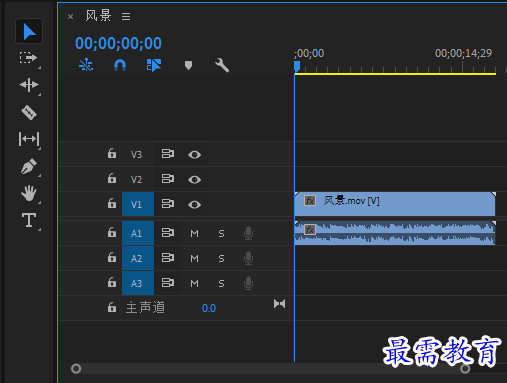
Task: Click the master track volume value 0.0
Action: (209, 308)
